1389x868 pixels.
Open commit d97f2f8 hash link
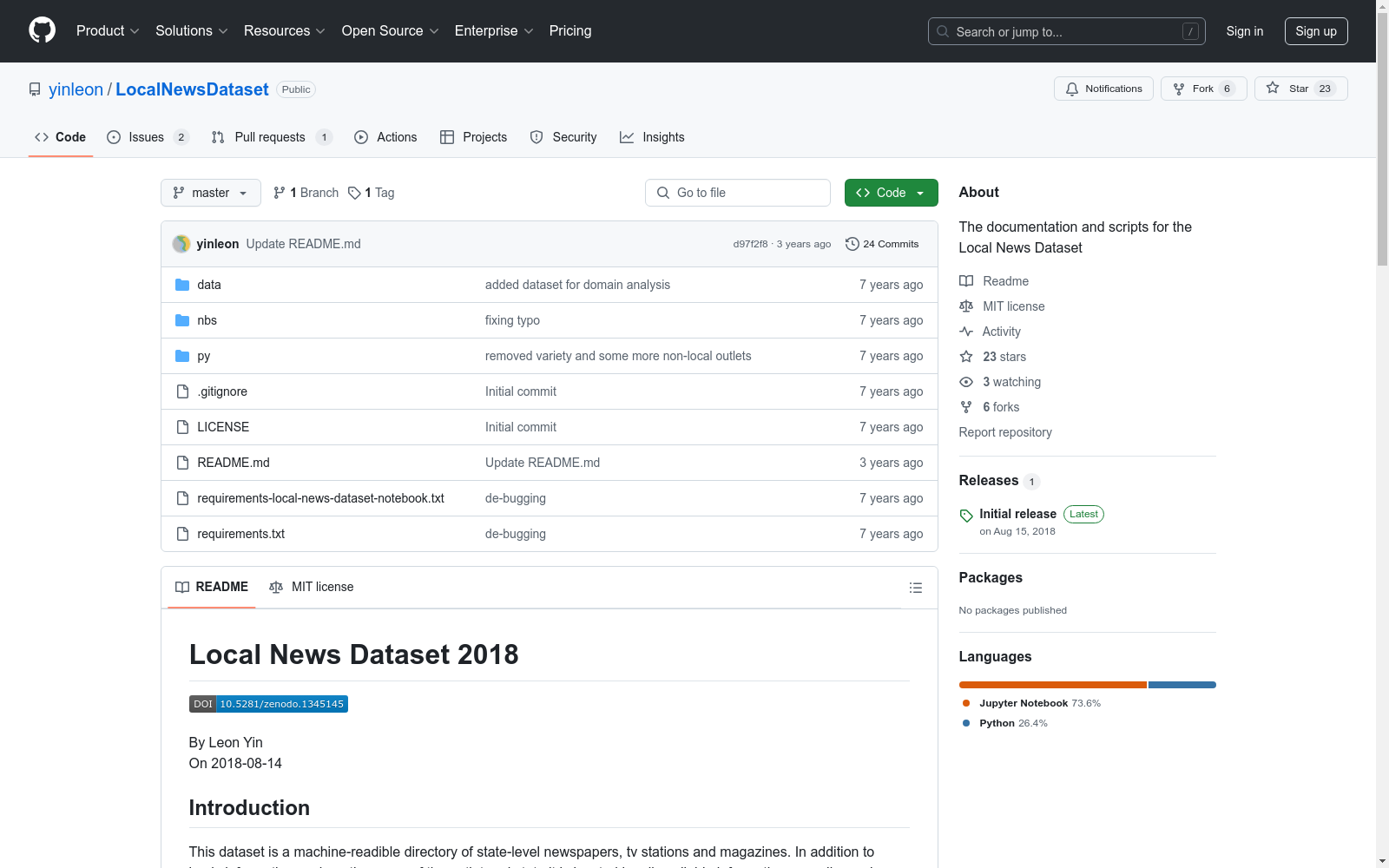tap(750, 244)
